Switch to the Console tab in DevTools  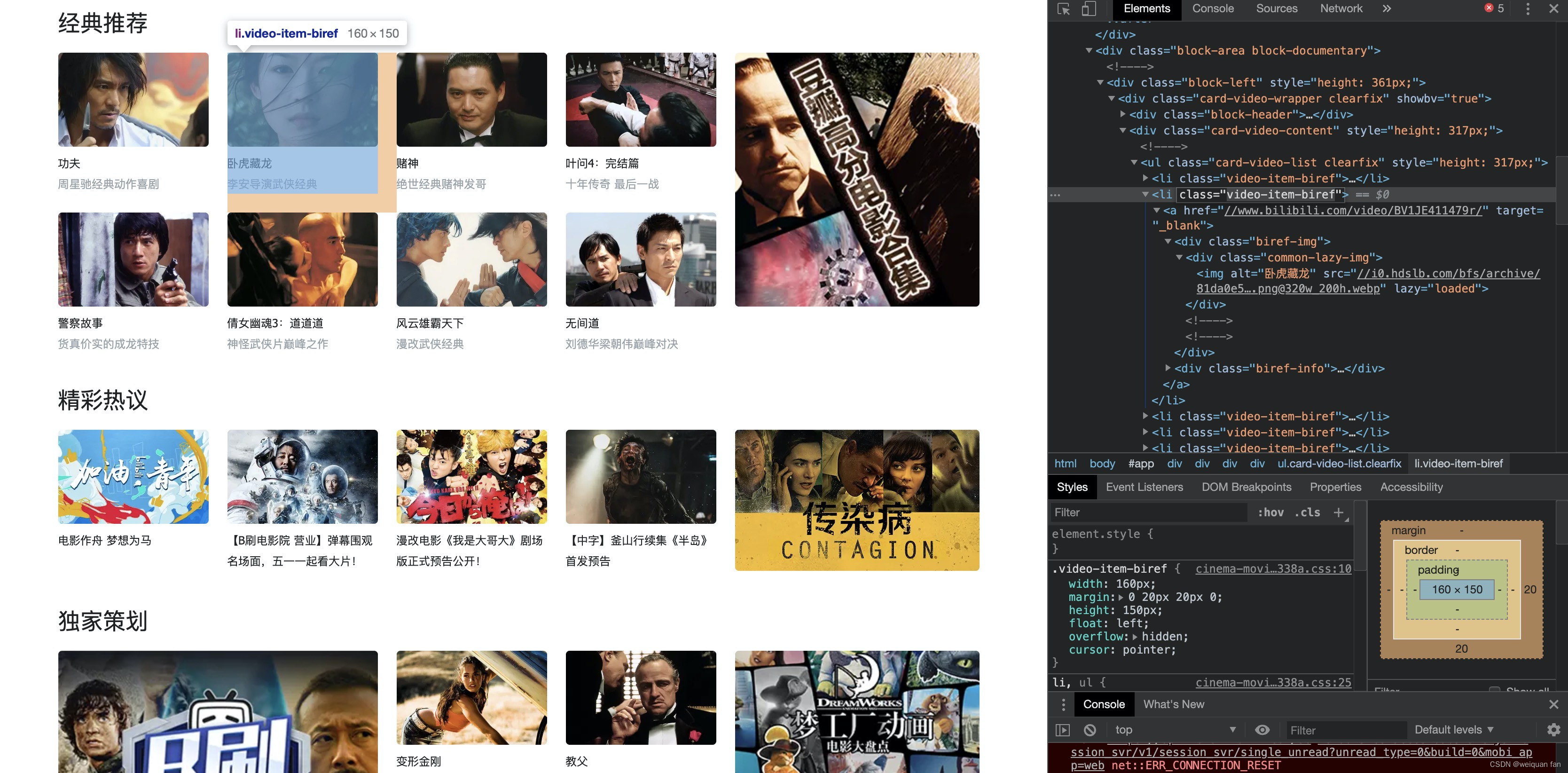click(x=1213, y=8)
